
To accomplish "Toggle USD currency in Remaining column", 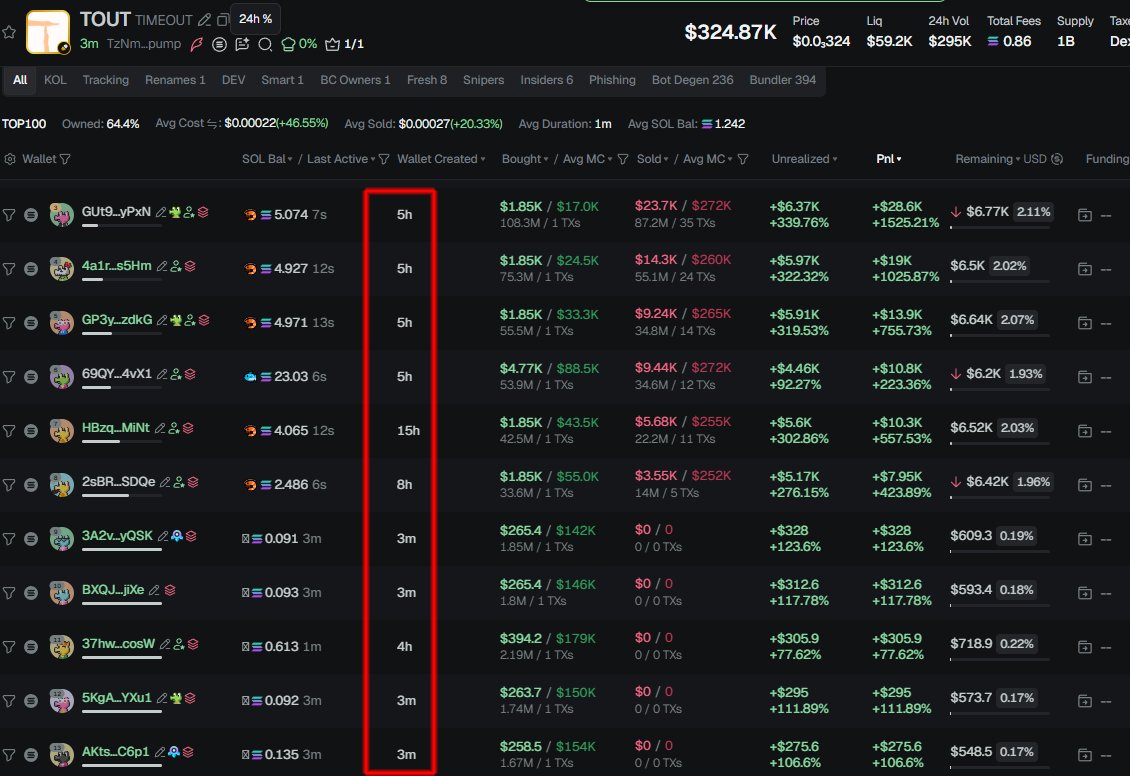I will [x=1057, y=159].
